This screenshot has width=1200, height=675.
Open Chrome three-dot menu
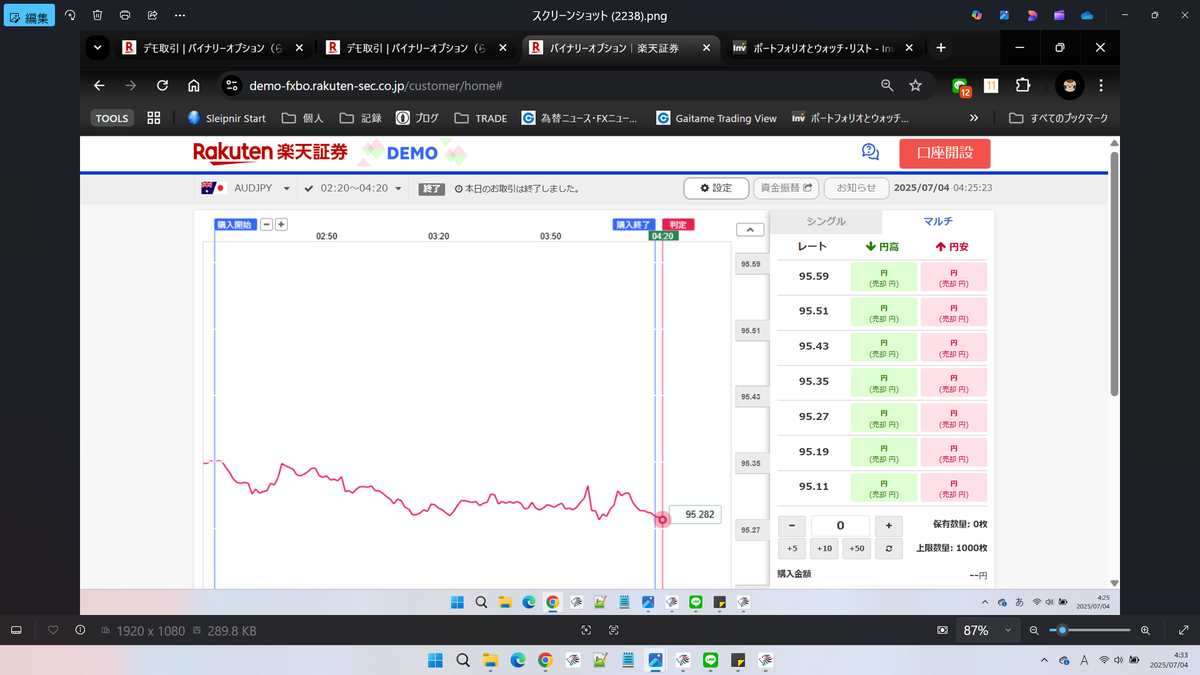point(1101,86)
